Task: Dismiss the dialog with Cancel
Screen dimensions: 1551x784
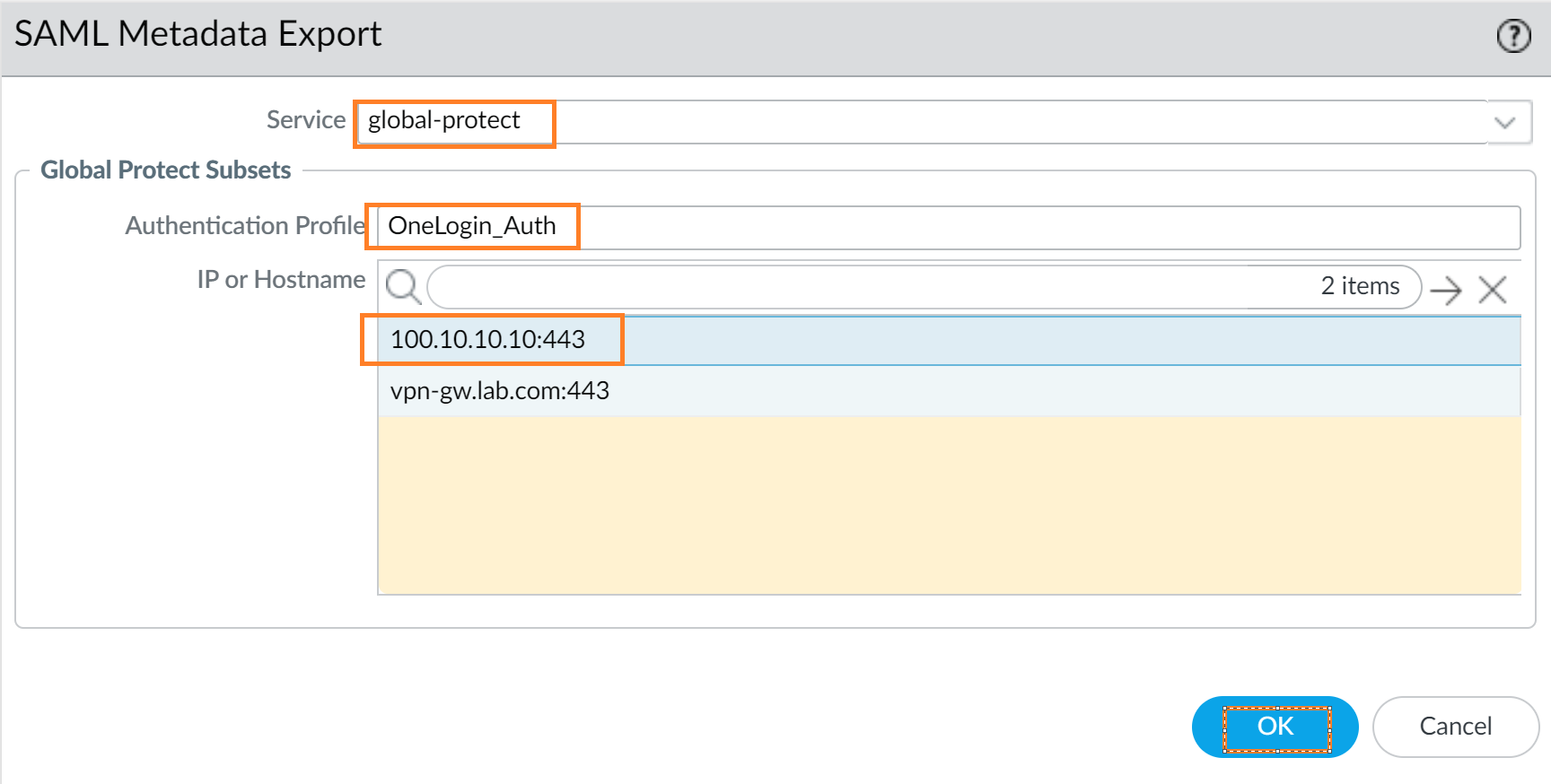Action: (x=1455, y=727)
